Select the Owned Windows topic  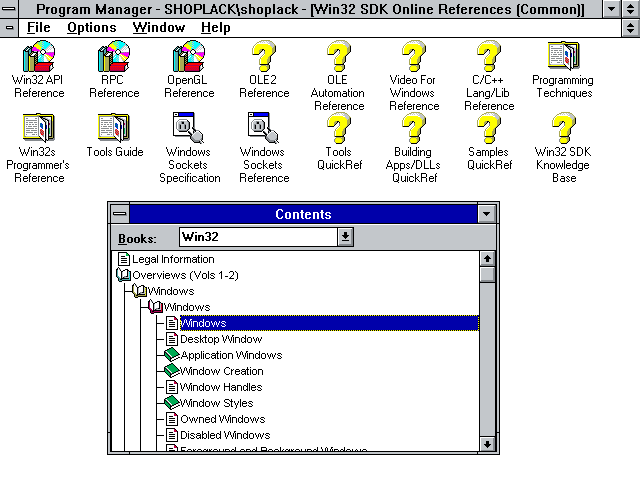222,419
